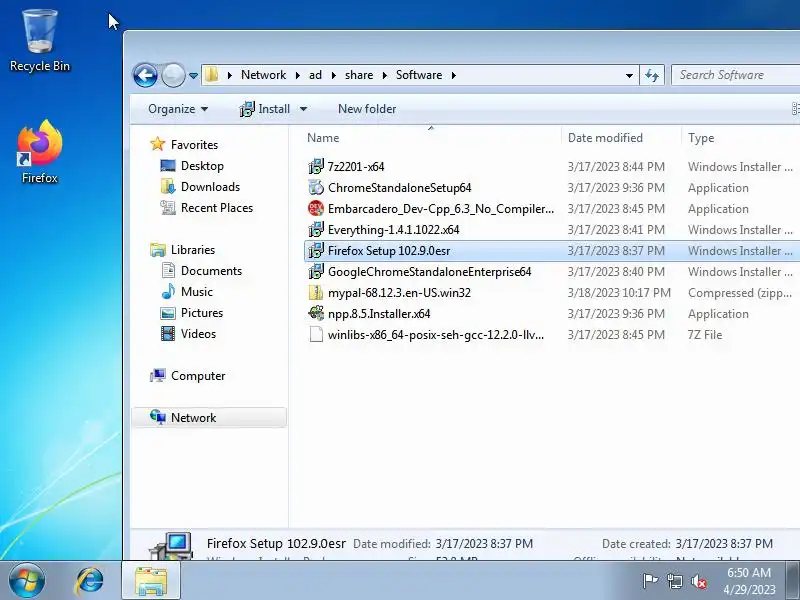Open Downloads in the Favorites list
Image resolution: width=800 pixels, height=600 pixels.
click(x=210, y=187)
